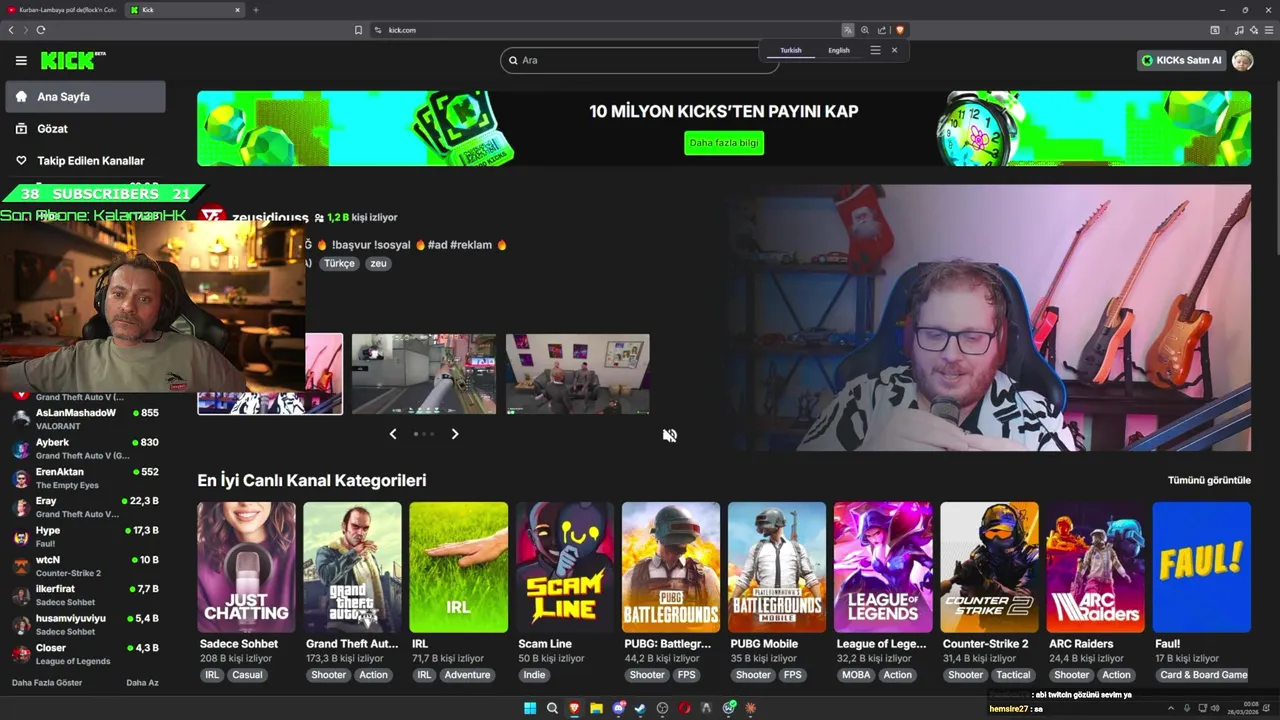Click the zeu tag on featured stream
The image size is (1280, 720).
378,264
